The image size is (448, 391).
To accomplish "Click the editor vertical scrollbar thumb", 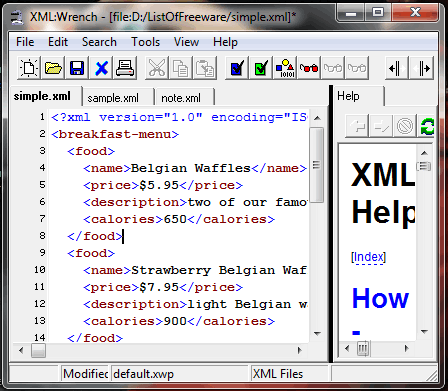I will click(x=317, y=165).
